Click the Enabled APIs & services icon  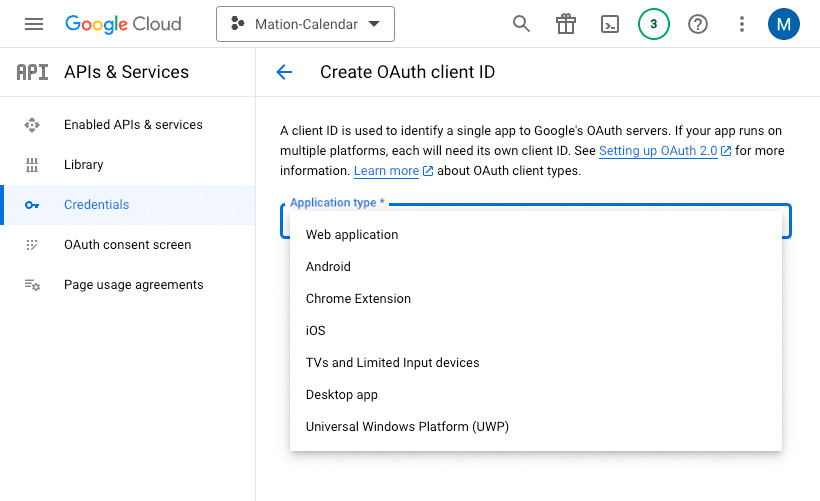click(32, 125)
